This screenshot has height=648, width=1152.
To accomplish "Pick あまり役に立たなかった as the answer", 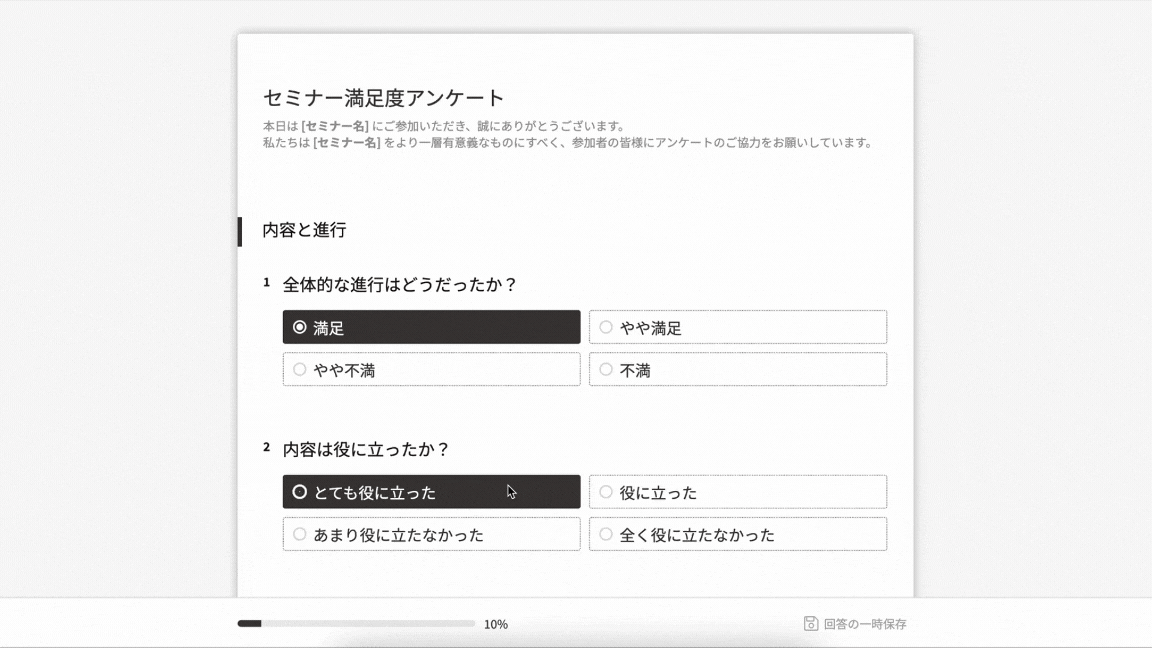I will point(431,534).
